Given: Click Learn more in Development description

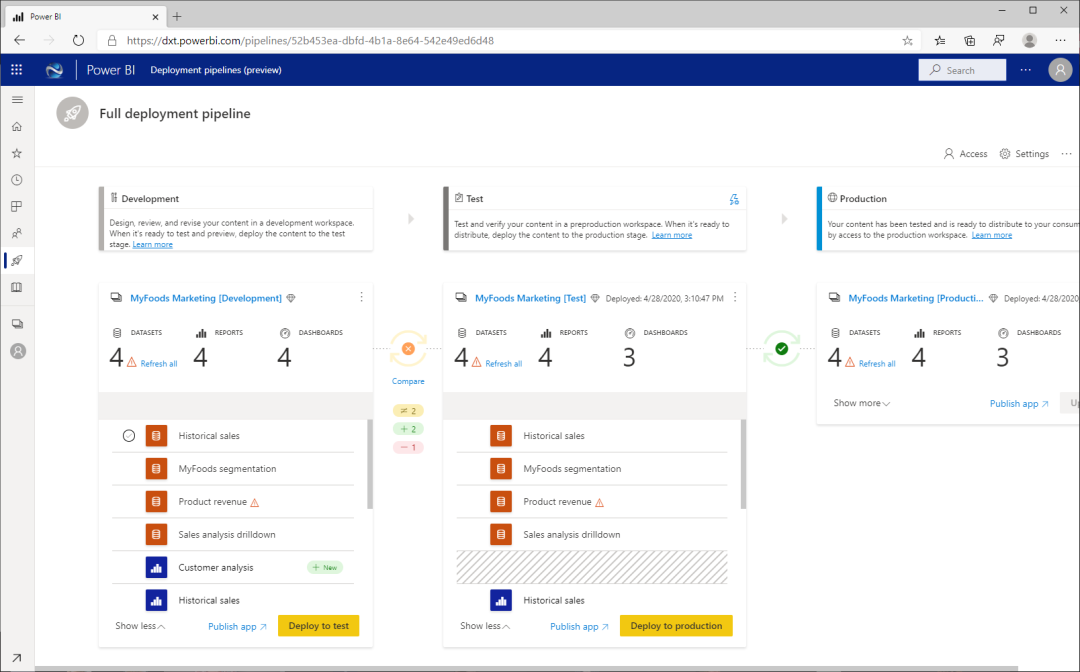Looking at the screenshot, I should coord(152,244).
